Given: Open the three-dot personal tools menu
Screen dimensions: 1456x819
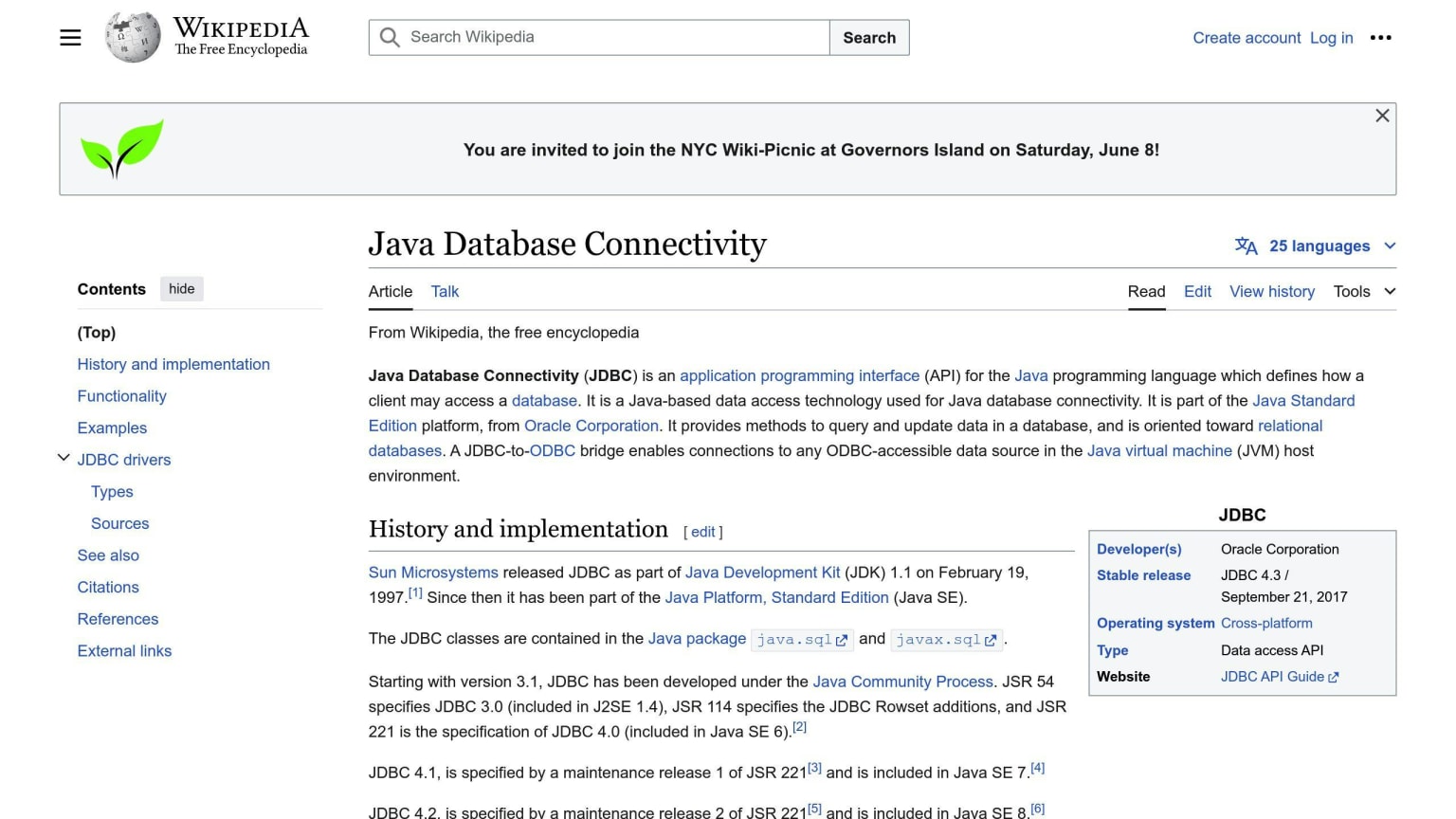Looking at the screenshot, I should point(1381,38).
